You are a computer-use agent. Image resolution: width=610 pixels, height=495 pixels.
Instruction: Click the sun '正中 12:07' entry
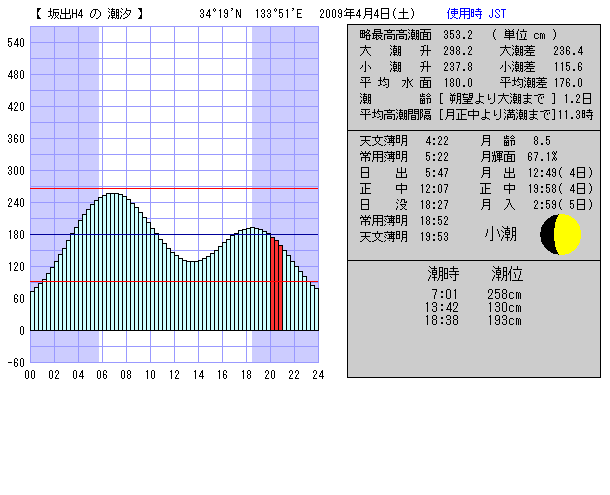pyautogui.click(x=404, y=189)
